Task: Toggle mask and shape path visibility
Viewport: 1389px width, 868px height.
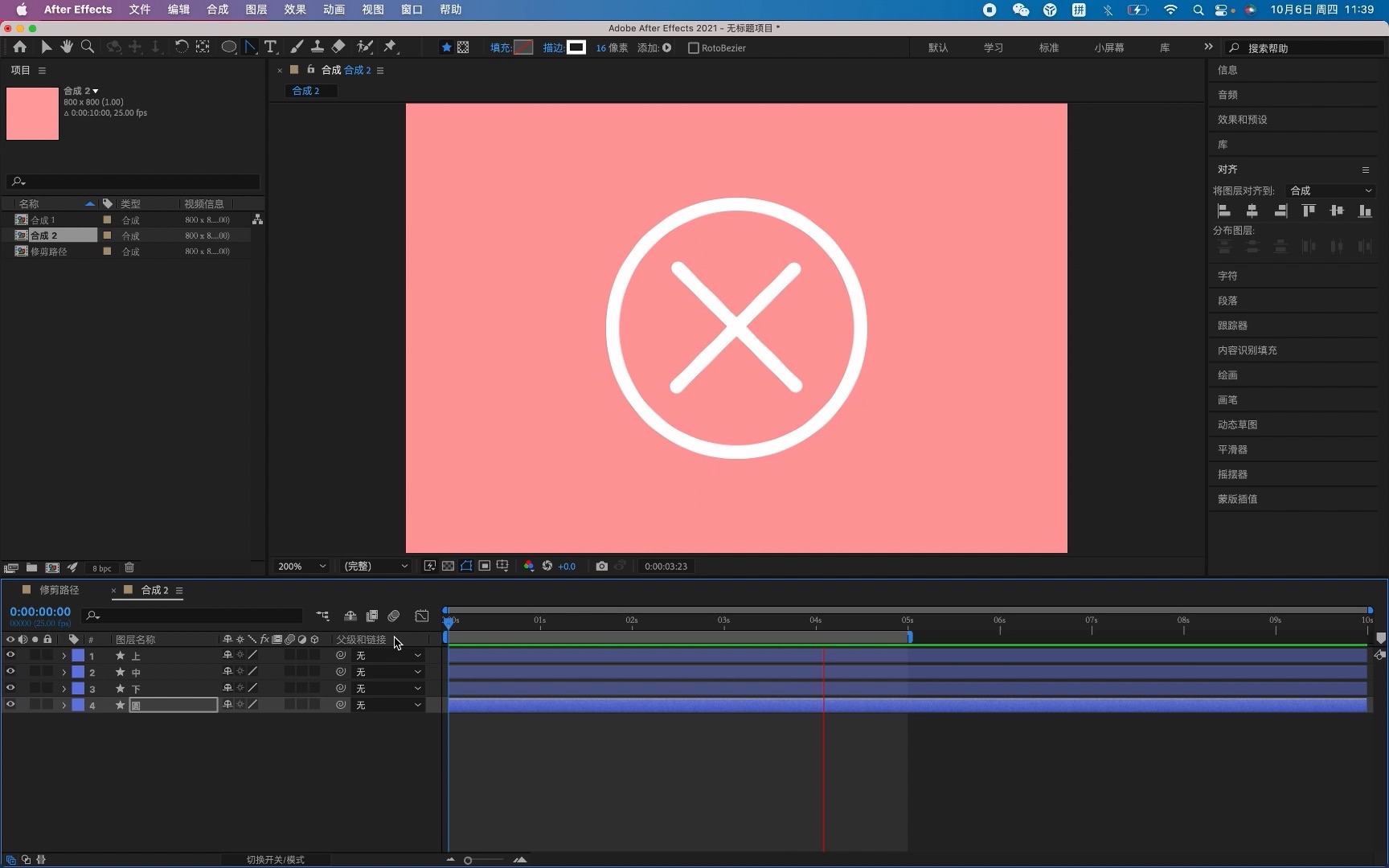Action: coord(466,566)
